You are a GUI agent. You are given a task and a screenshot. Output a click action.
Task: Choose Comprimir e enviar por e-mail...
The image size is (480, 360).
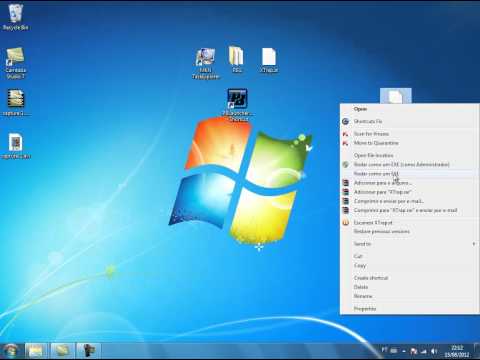click(409, 201)
